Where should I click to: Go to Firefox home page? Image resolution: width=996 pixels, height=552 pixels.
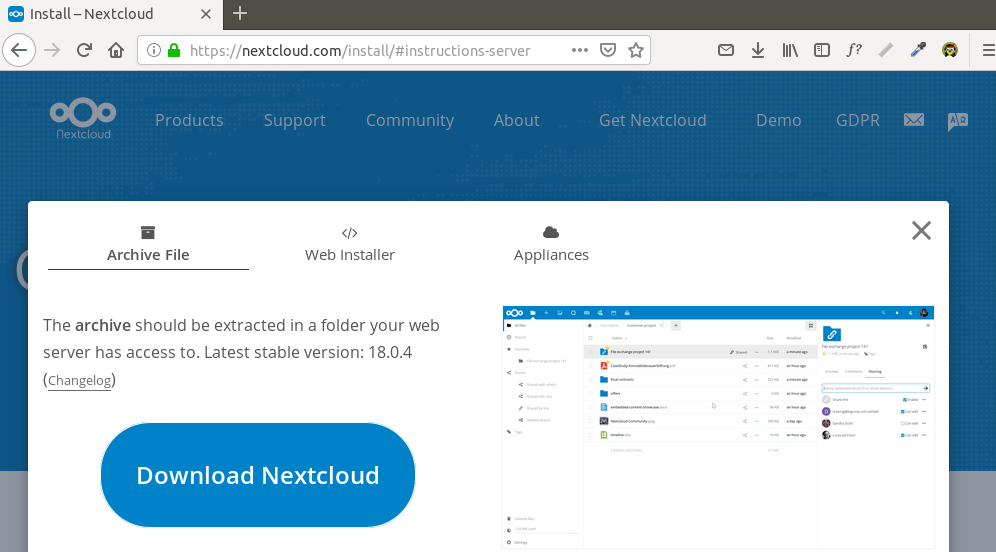116,50
